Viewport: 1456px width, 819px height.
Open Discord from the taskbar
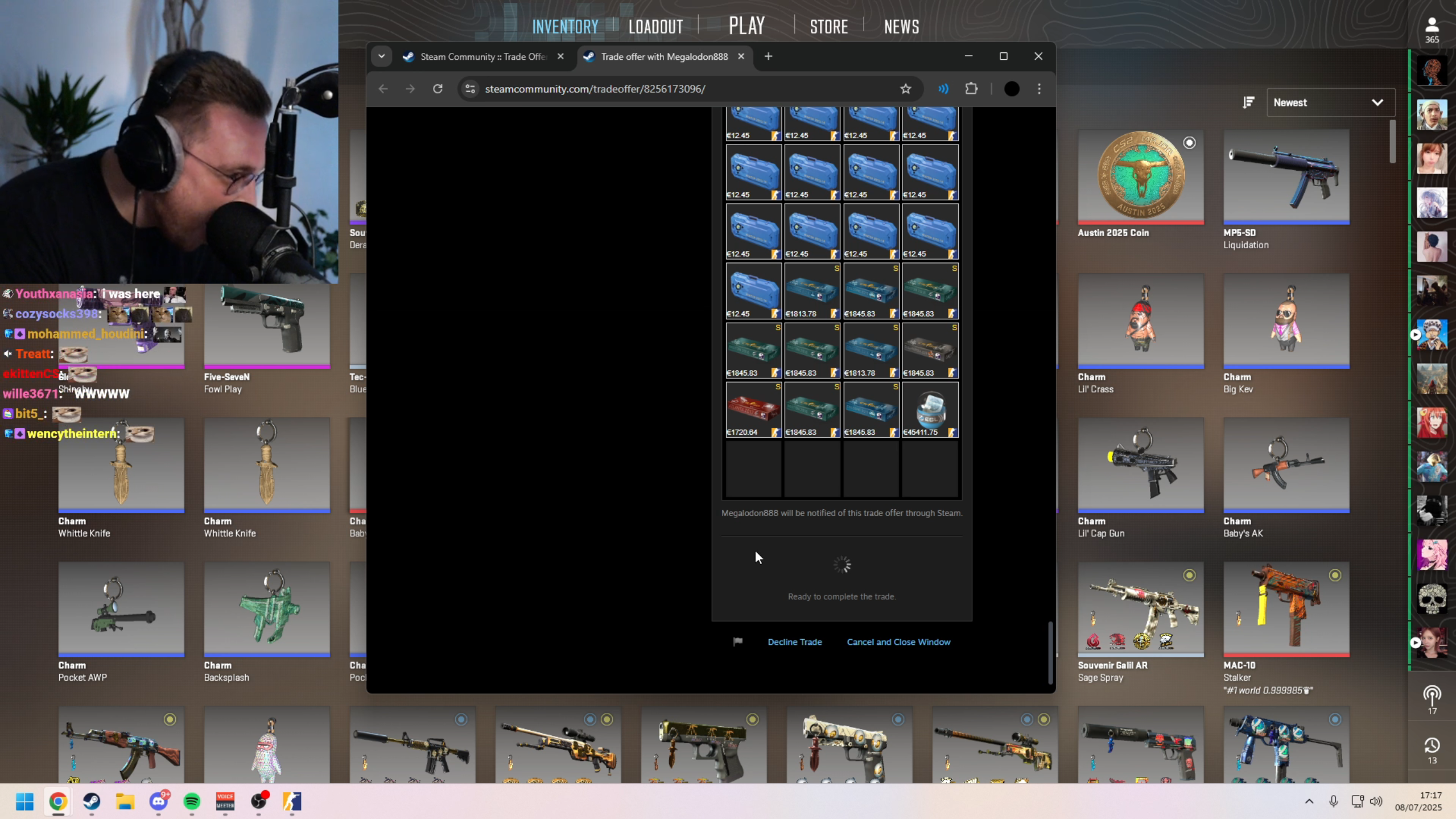point(159,801)
